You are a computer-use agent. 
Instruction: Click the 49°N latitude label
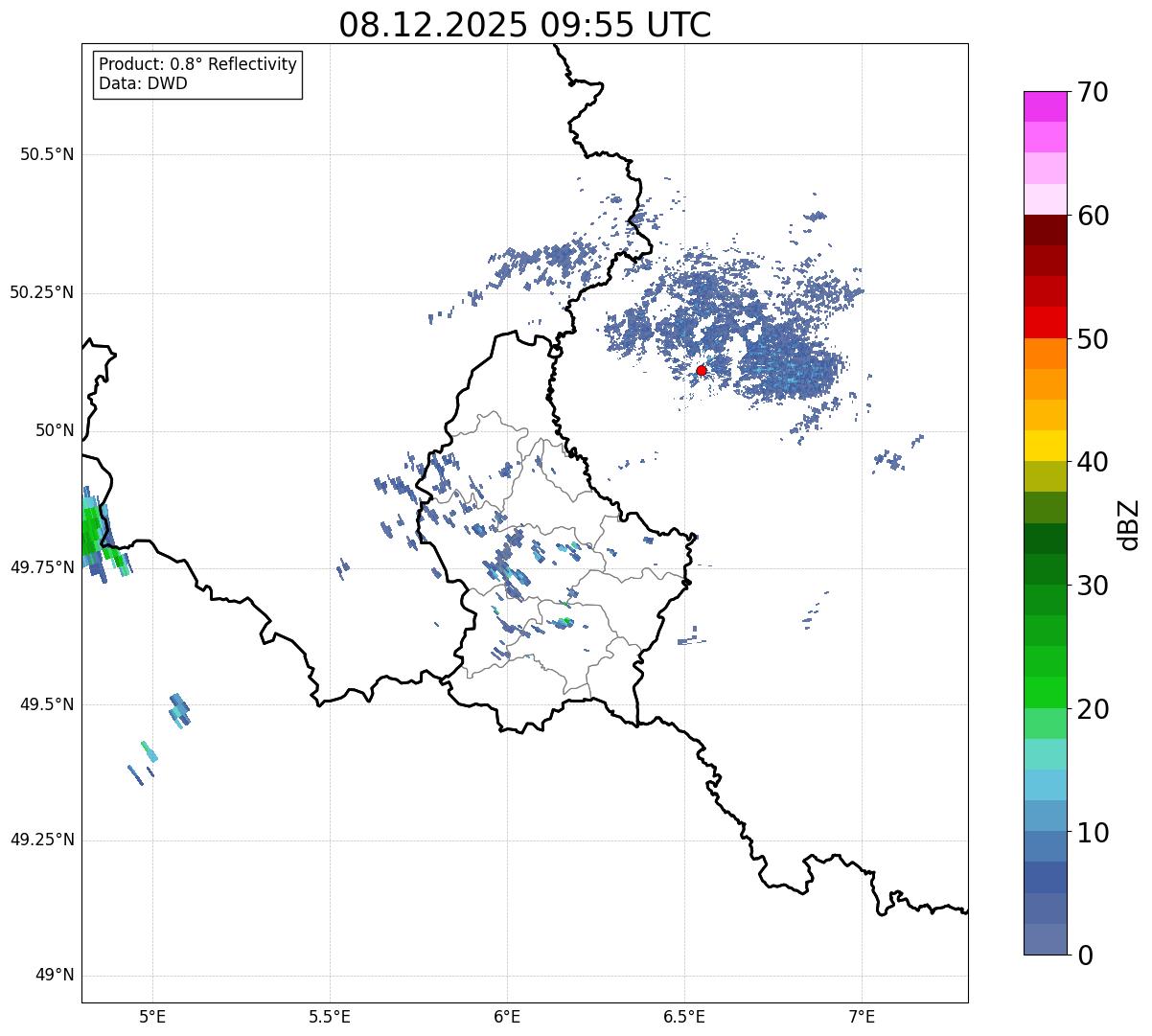click(x=56, y=976)
